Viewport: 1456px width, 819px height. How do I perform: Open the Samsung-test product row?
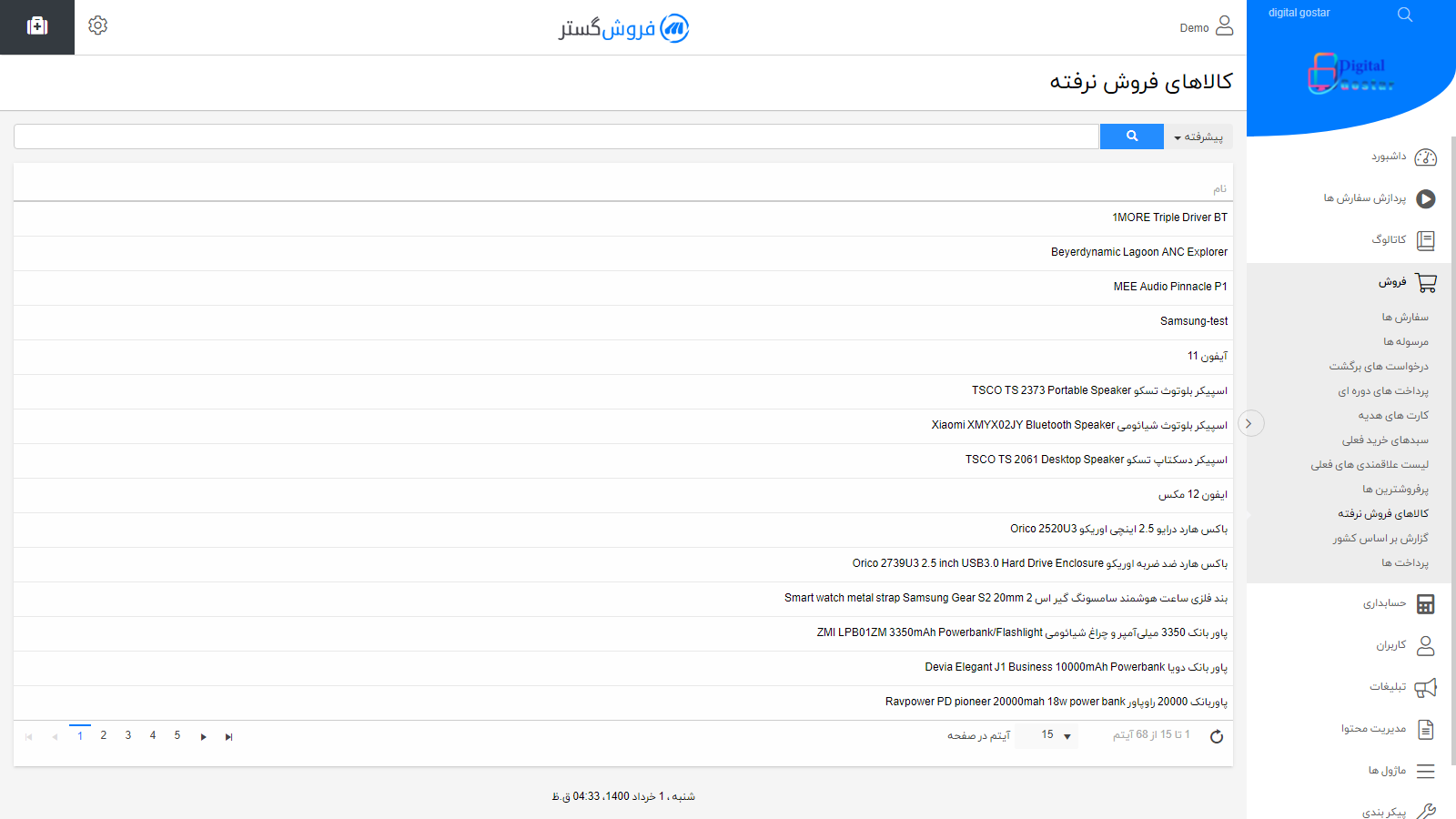[x=1193, y=320]
